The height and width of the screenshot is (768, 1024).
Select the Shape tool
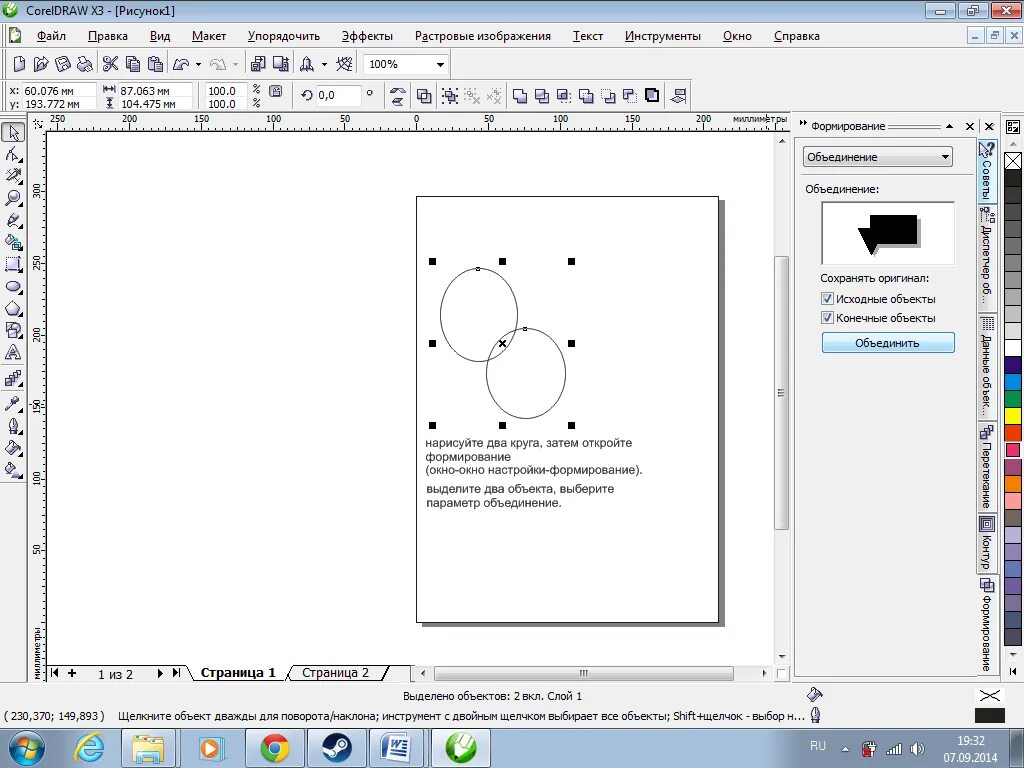pyautogui.click(x=13, y=154)
